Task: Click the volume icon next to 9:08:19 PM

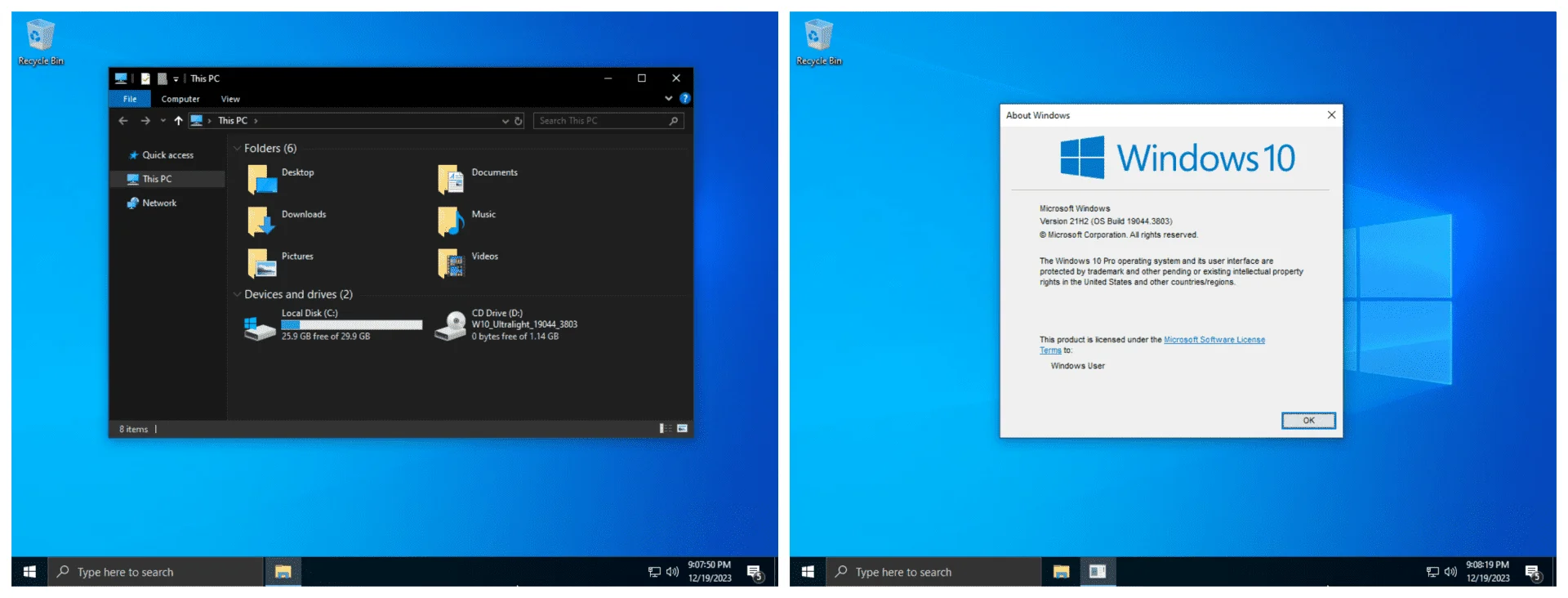Action: (1450, 572)
